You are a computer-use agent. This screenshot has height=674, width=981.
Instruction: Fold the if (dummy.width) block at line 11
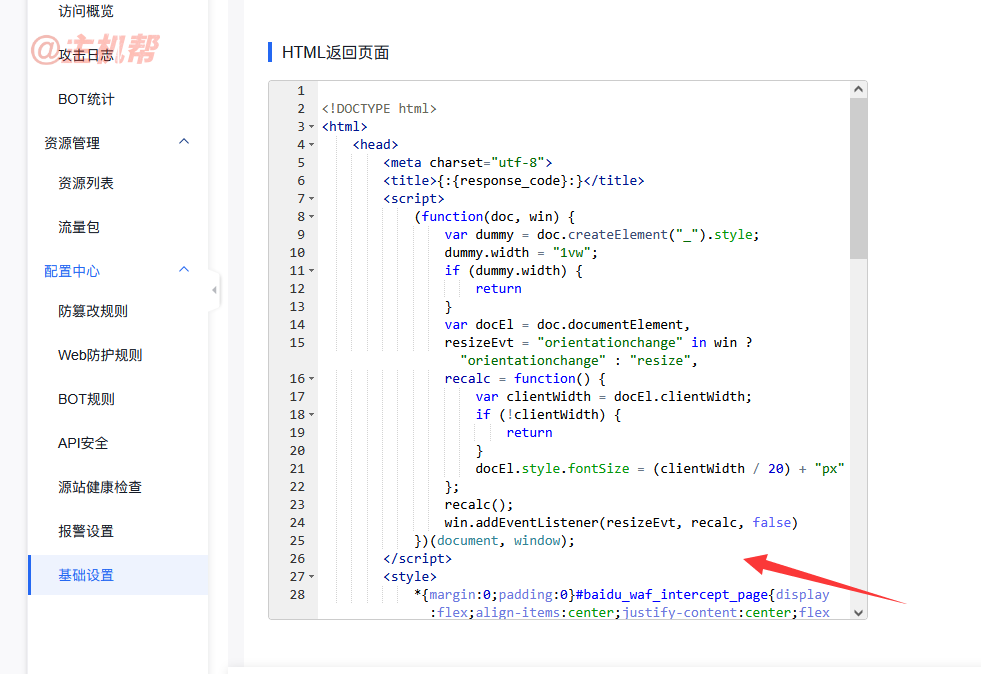pos(312,270)
